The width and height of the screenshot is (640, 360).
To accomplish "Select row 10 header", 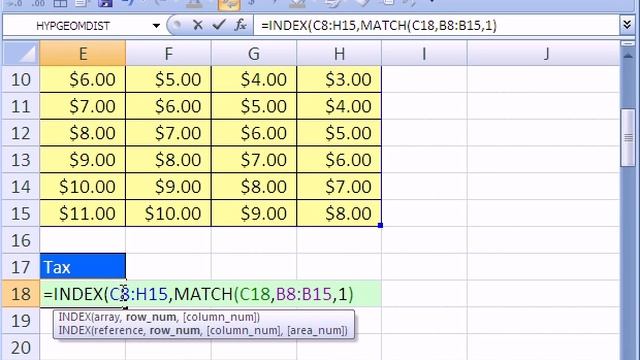I will pos(21,79).
